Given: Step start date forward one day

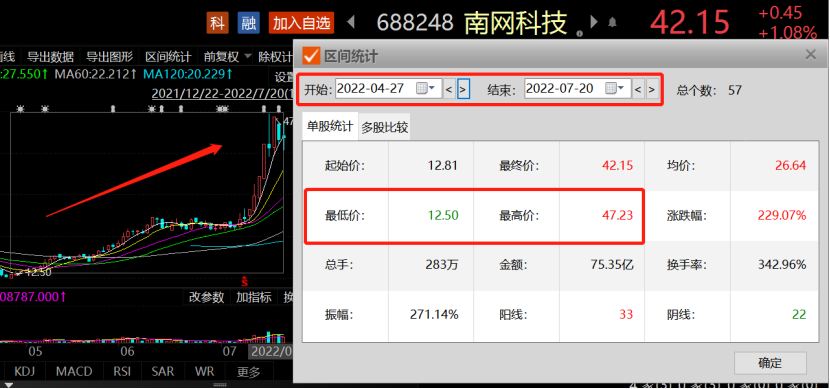Looking at the screenshot, I should 463,90.
